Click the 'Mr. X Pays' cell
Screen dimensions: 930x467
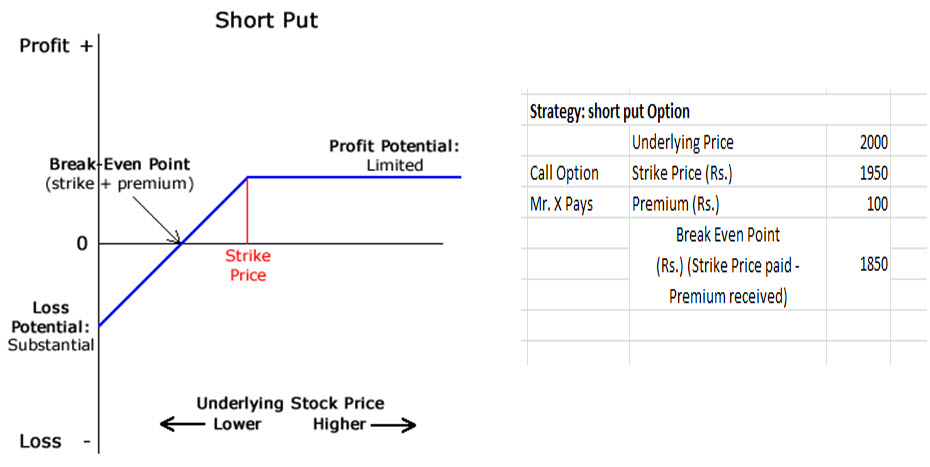pyautogui.click(x=578, y=204)
